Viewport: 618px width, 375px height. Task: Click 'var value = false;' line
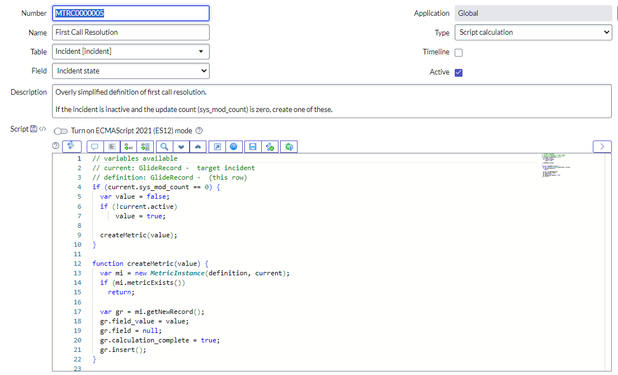pyautogui.click(x=134, y=196)
